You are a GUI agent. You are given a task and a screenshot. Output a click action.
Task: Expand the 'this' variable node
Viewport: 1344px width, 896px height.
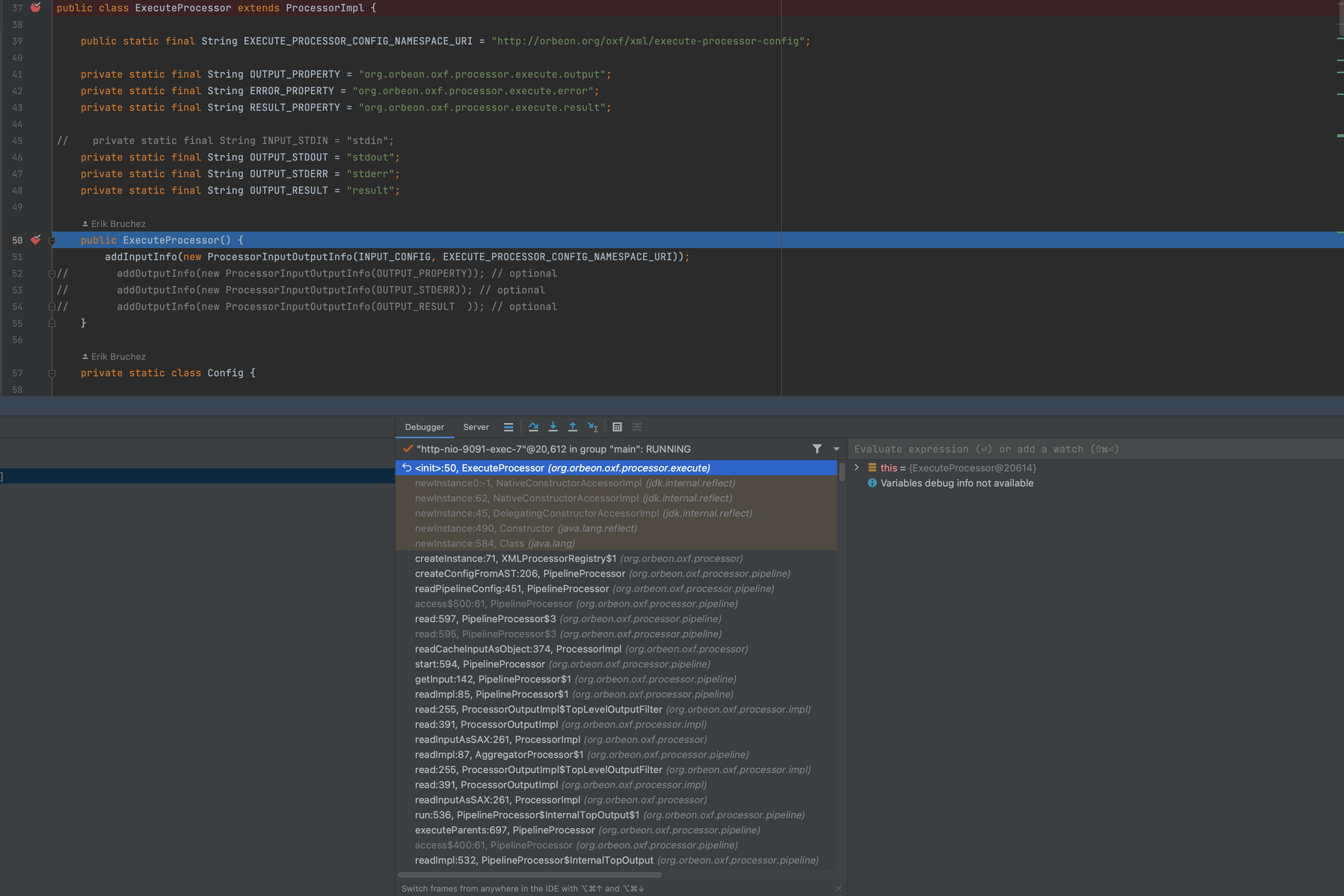coord(856,467)
